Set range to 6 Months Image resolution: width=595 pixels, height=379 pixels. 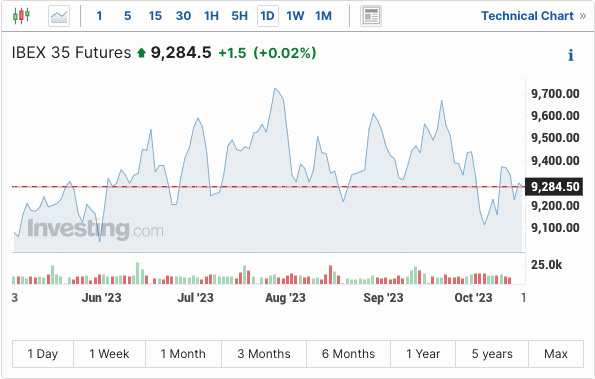(x=348, y=354)
